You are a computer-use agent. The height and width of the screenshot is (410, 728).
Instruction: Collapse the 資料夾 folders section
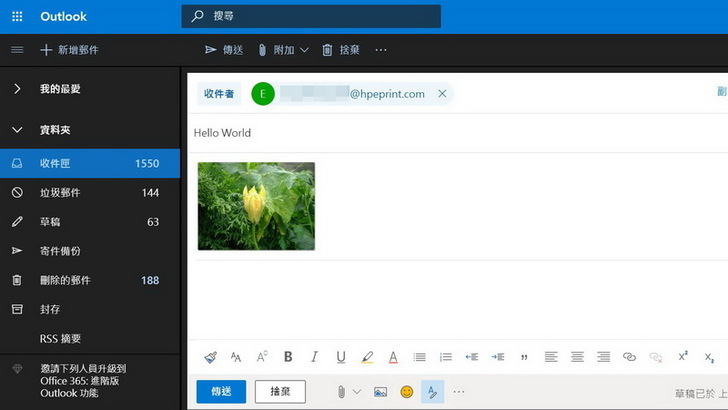[x=17, y=130]
